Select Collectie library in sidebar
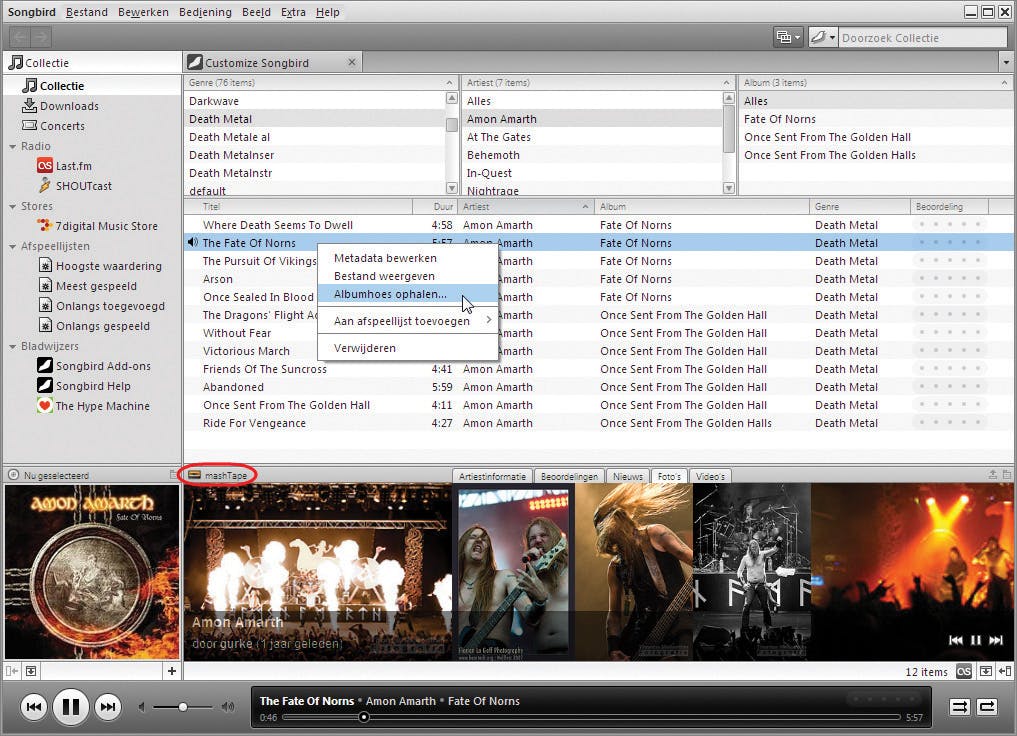The image size is (1017, 736). 53,86
